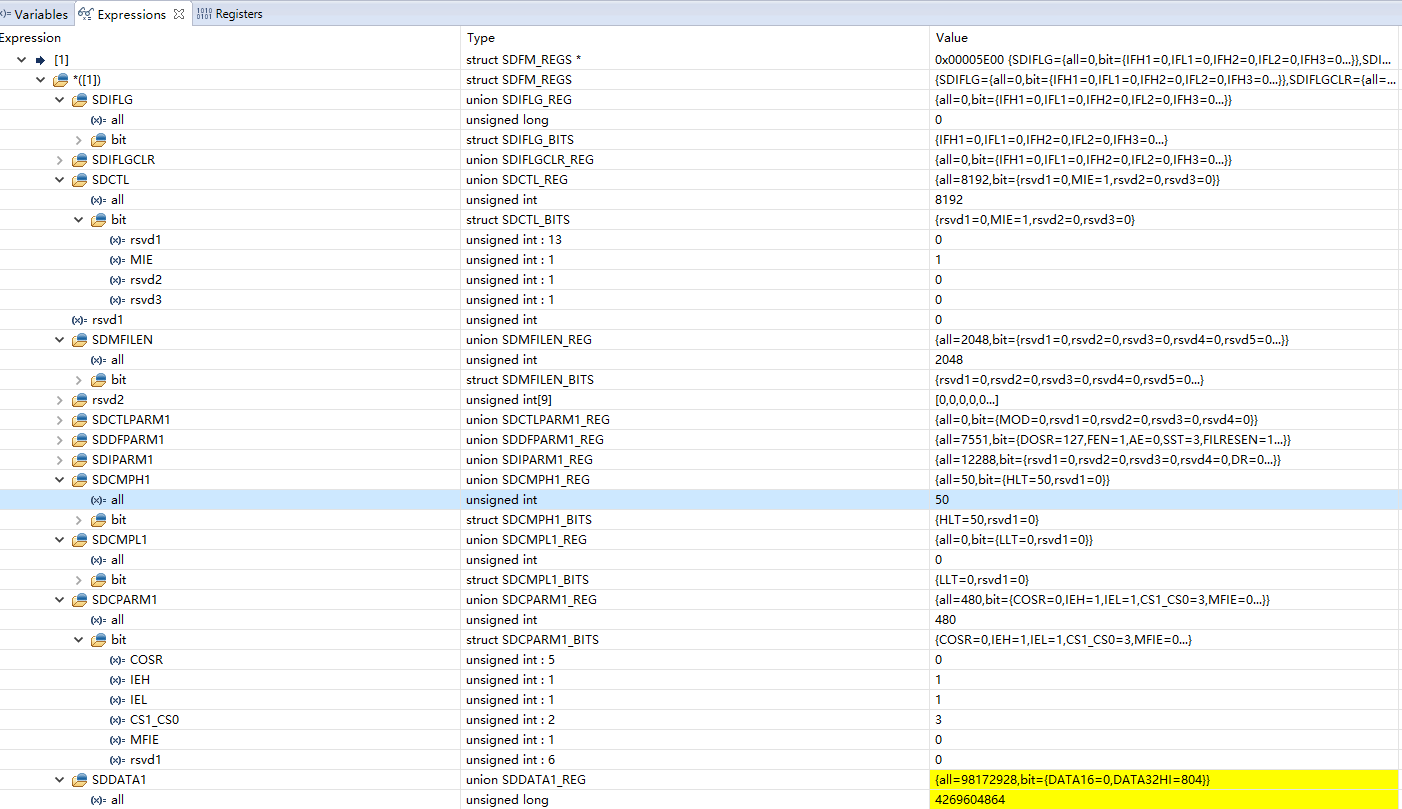
Task: Collapse the SDCTL node
Action: [x=60, y=180]
